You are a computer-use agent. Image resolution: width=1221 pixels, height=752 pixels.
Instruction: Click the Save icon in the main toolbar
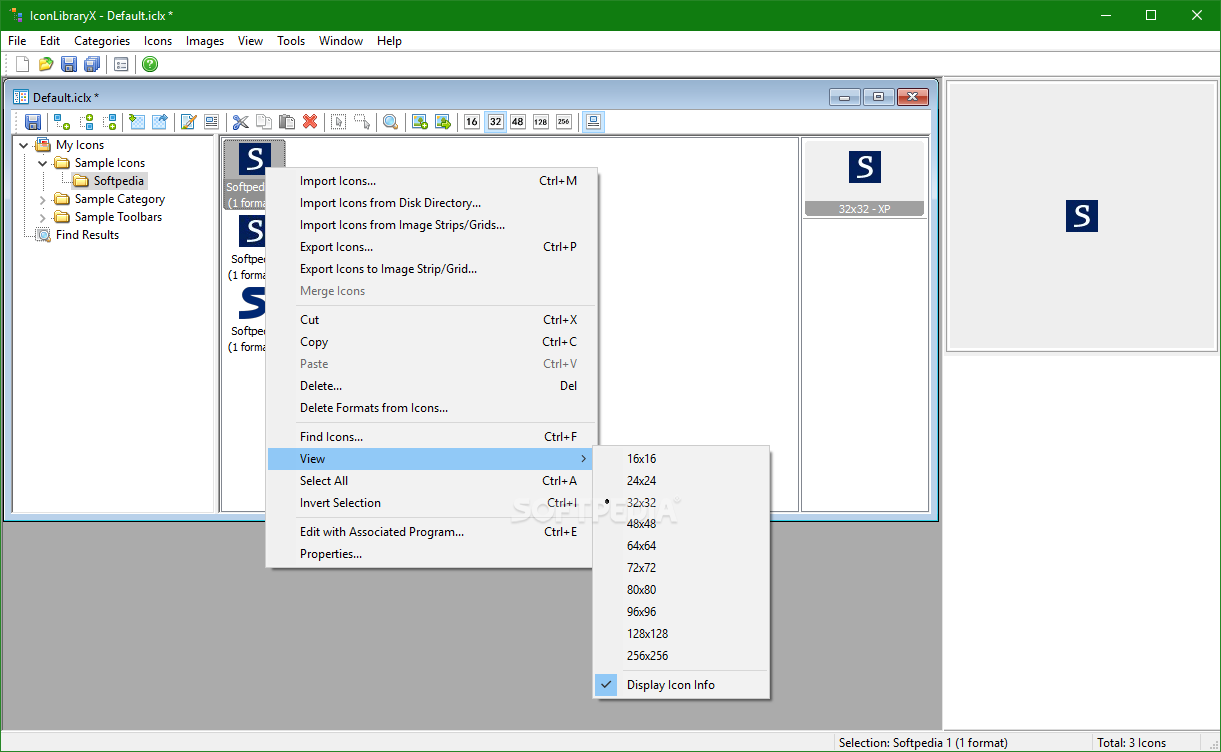tap(69, 64)
